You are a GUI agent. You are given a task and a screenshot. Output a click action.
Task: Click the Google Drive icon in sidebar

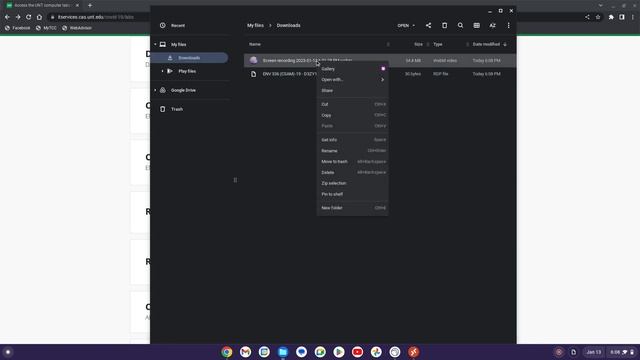[162, 90]
